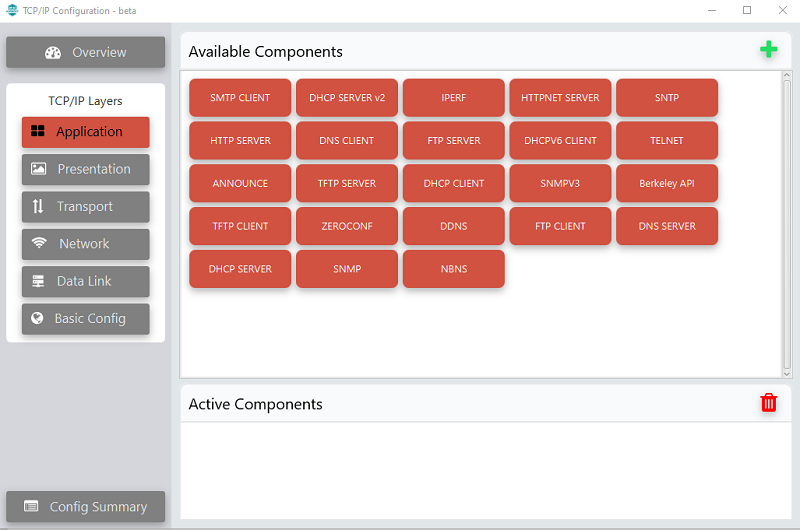Choose the IPERF component
800x530 pixels.
pos(454,98)
